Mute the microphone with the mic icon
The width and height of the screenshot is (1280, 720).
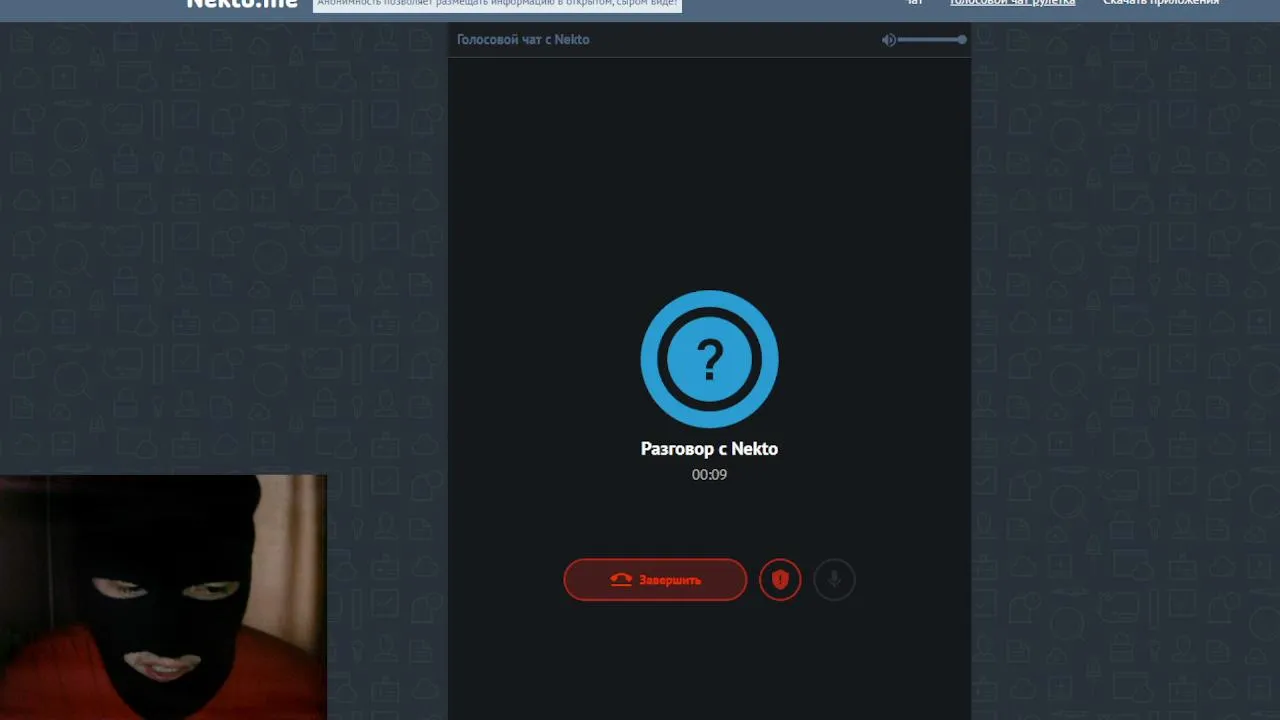tap(834, 580)
